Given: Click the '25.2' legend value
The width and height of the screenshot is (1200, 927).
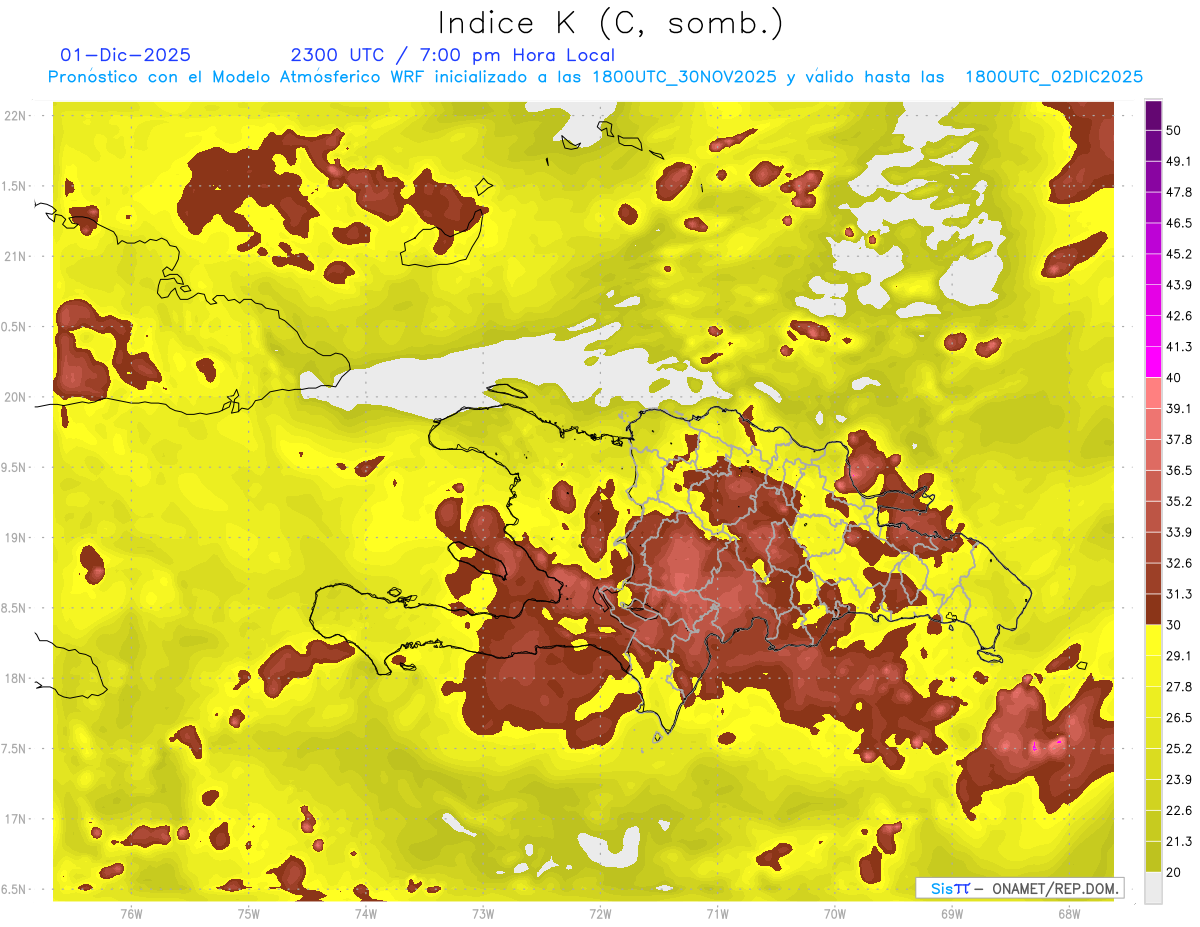Looking at the screenshot, I should click(1179, 749).
